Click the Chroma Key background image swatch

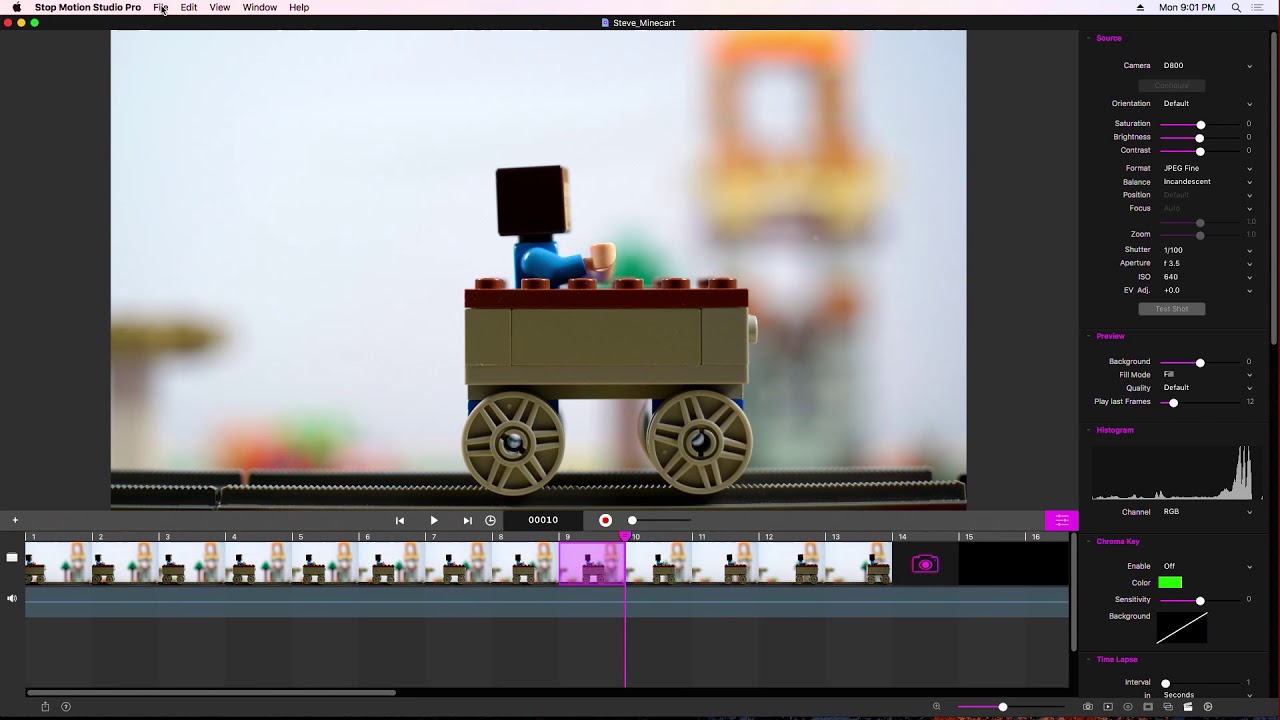[x=1182, y=628]
